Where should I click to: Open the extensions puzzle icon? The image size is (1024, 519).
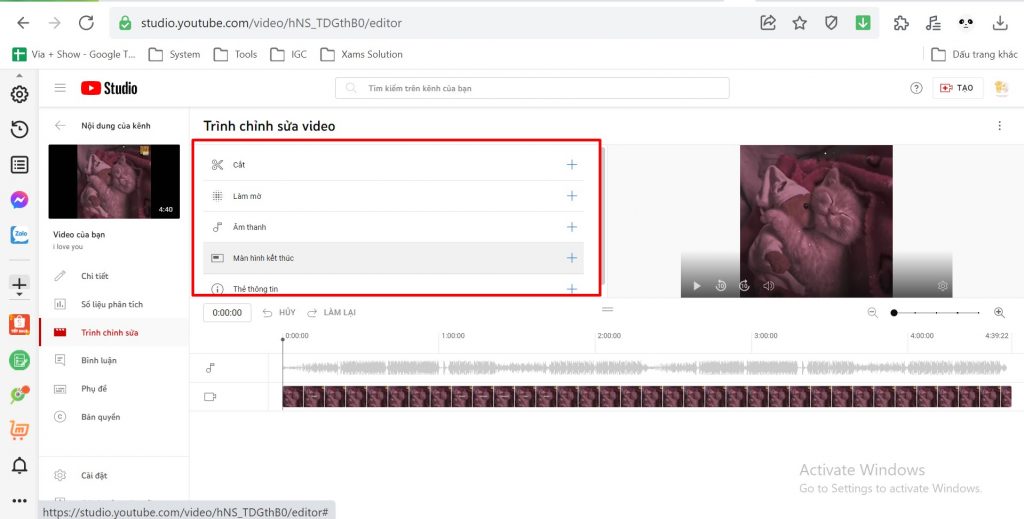coord(901,23)
